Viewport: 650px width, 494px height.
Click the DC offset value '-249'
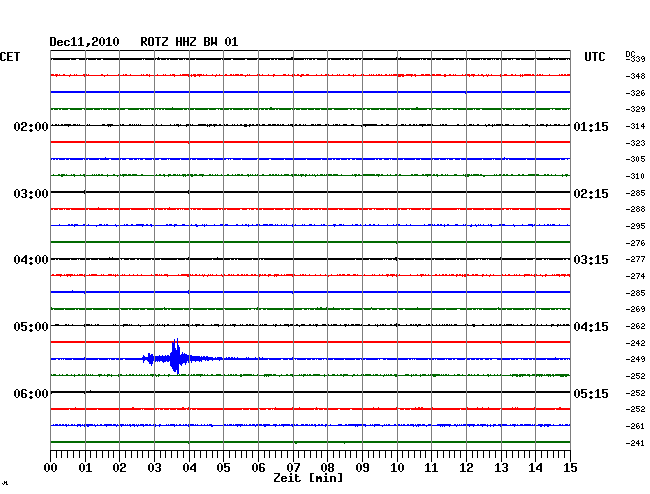coord(635,359)
